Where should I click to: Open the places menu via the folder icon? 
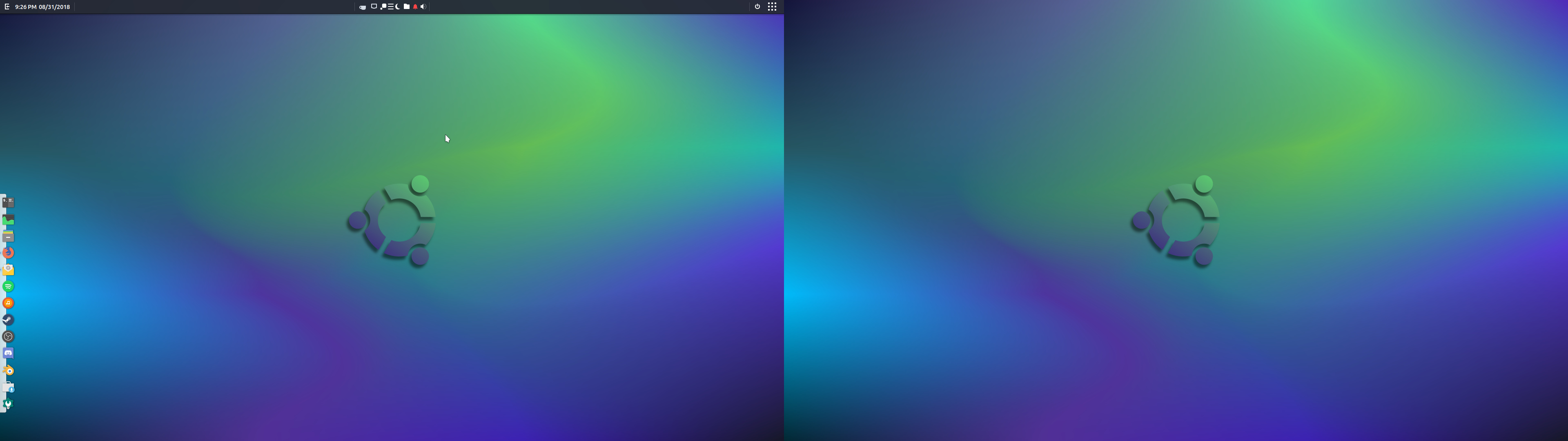point(407,7)
